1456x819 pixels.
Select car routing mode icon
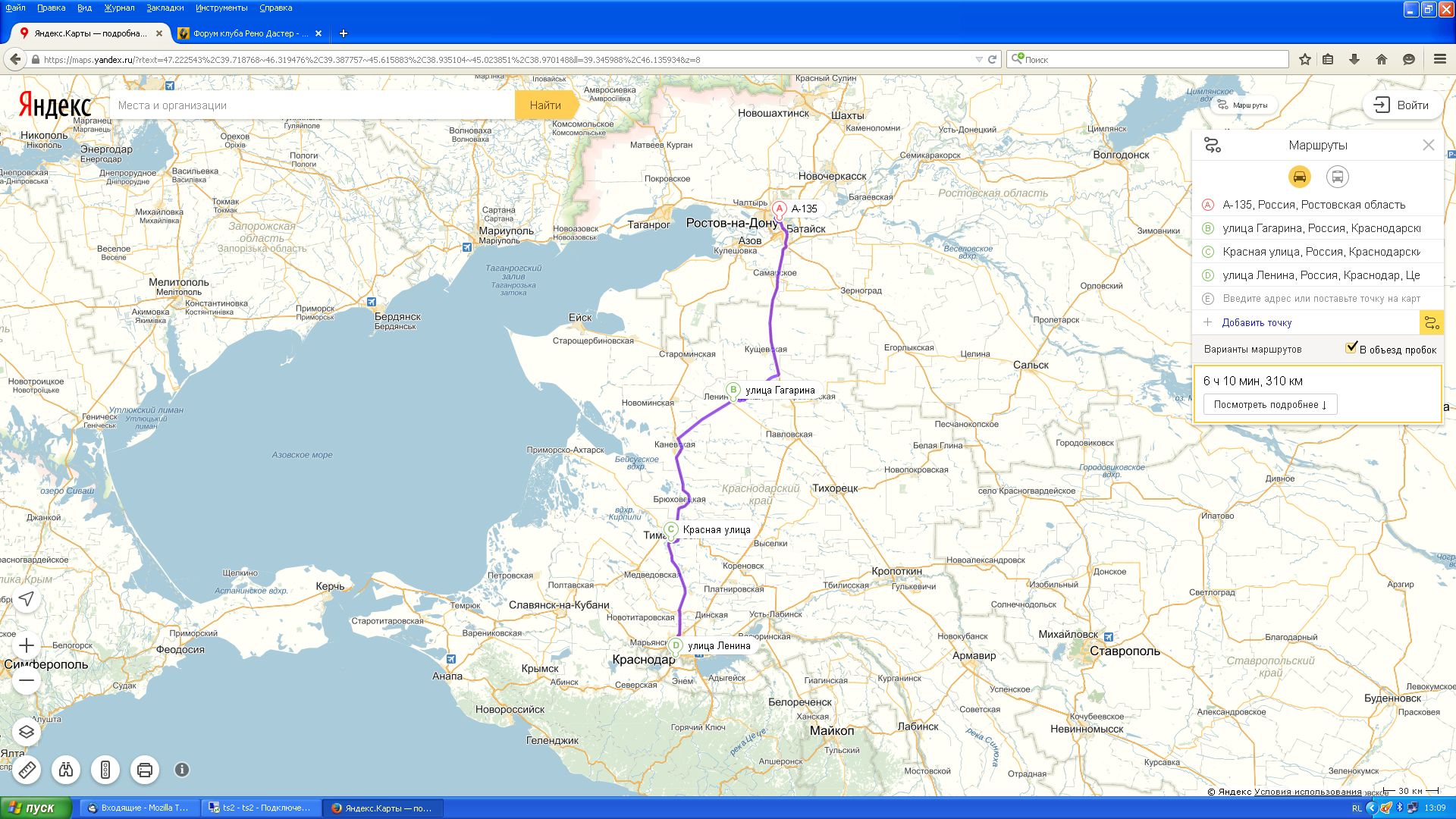(x=1299, y=177)
